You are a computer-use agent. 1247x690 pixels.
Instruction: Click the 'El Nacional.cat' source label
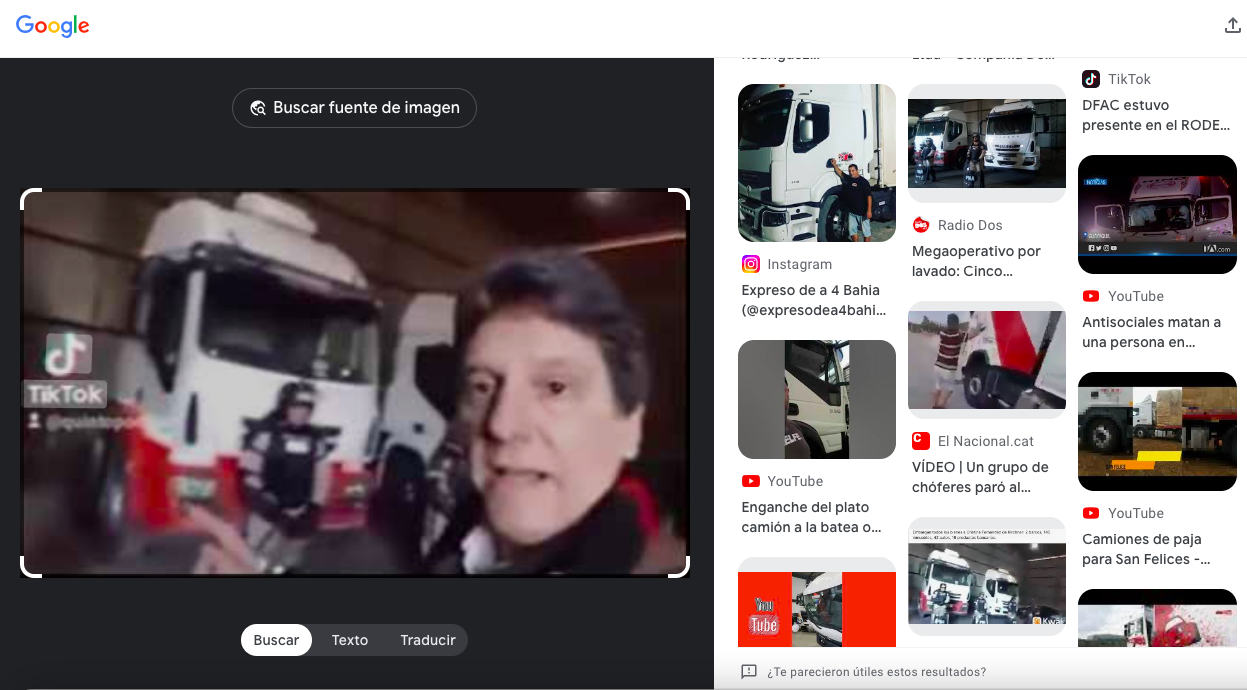coord(986,441)
